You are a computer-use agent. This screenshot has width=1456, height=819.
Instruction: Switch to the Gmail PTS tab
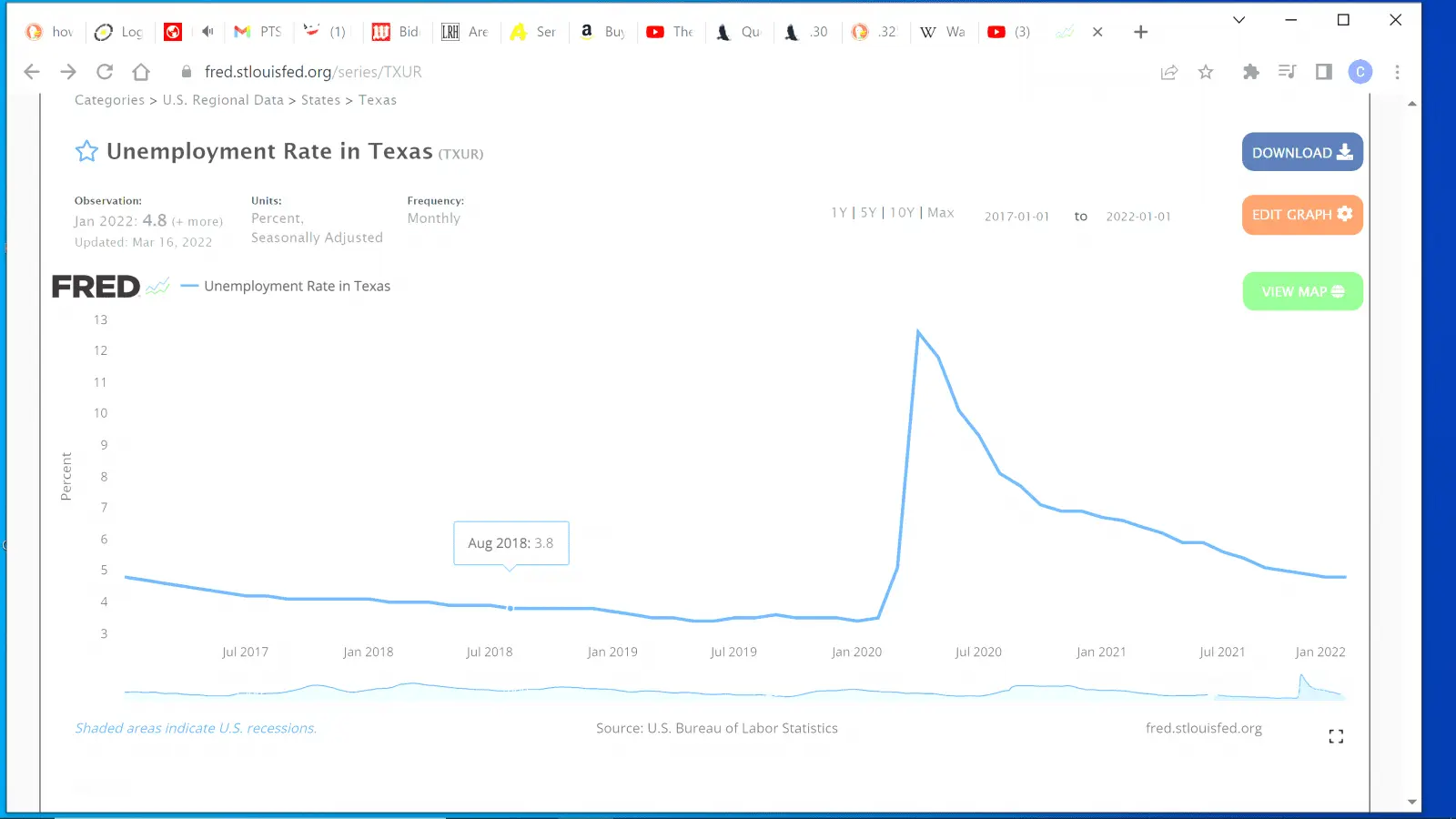258,32
